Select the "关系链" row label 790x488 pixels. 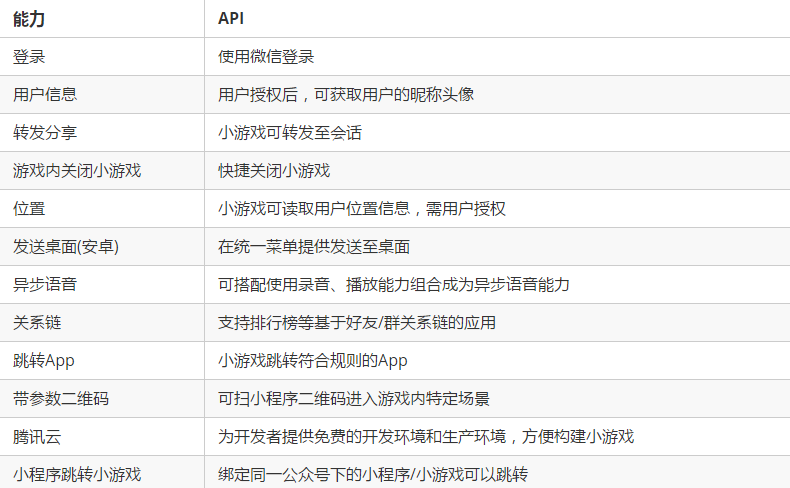[x=37, y=323]
